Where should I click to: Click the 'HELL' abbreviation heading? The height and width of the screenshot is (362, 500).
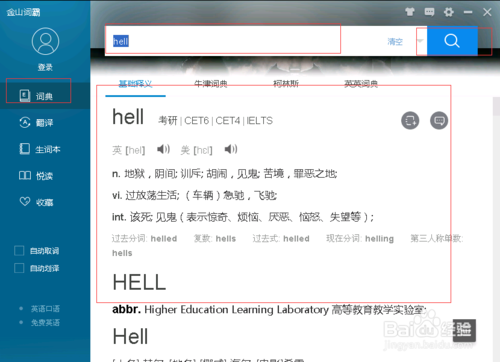point(139,282)
